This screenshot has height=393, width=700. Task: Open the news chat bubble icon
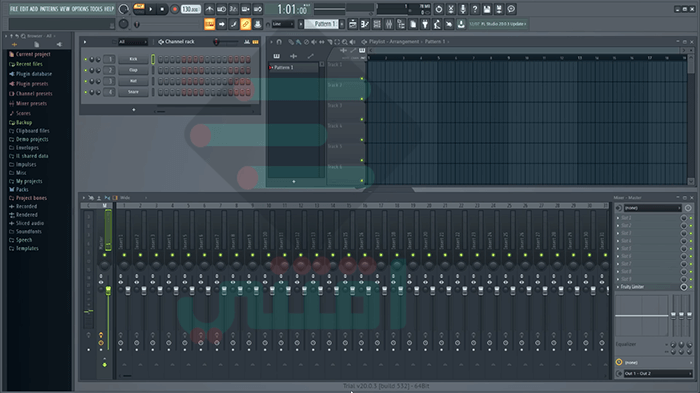coord(511,9)
